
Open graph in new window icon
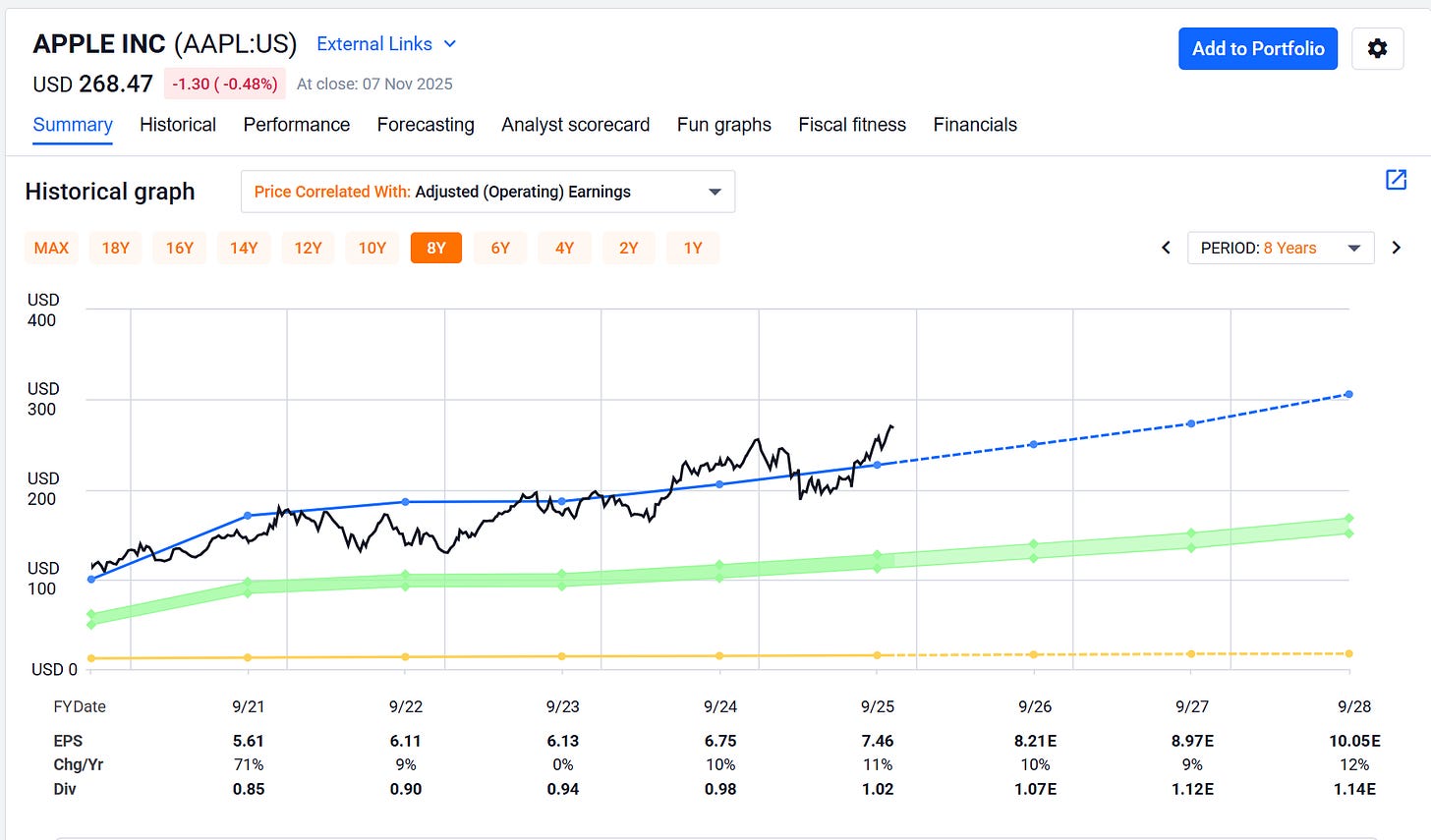(1396, 179)
